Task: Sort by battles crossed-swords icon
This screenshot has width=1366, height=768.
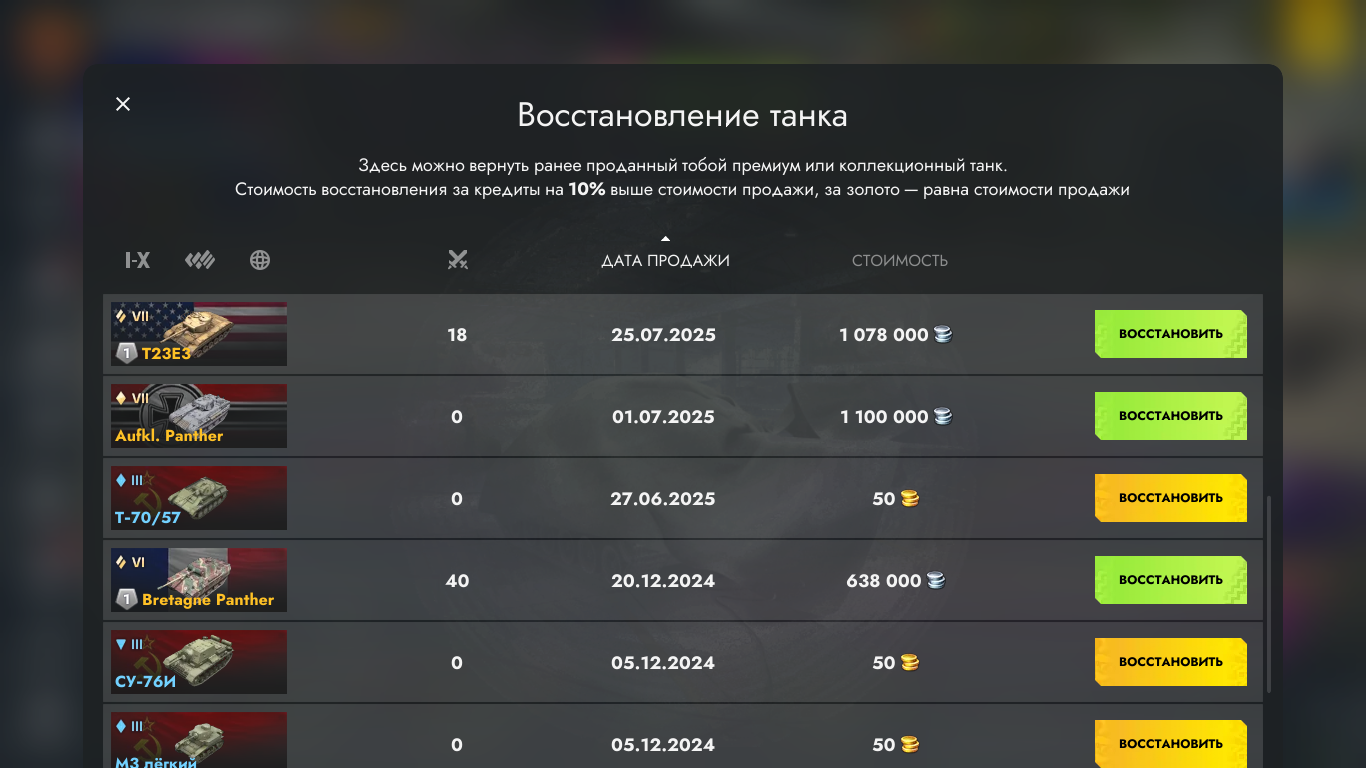Action: click(x=457, y=261)
